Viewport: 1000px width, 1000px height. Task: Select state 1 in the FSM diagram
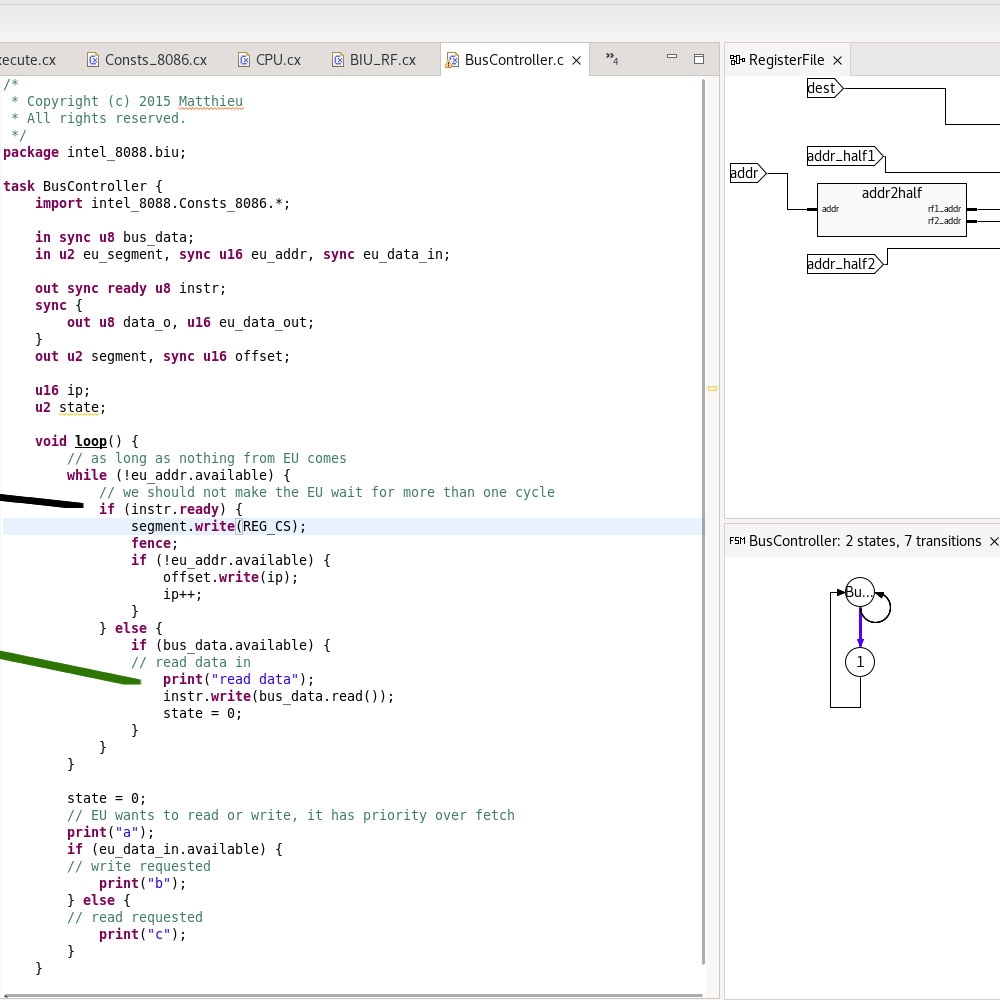click(860, 661)
